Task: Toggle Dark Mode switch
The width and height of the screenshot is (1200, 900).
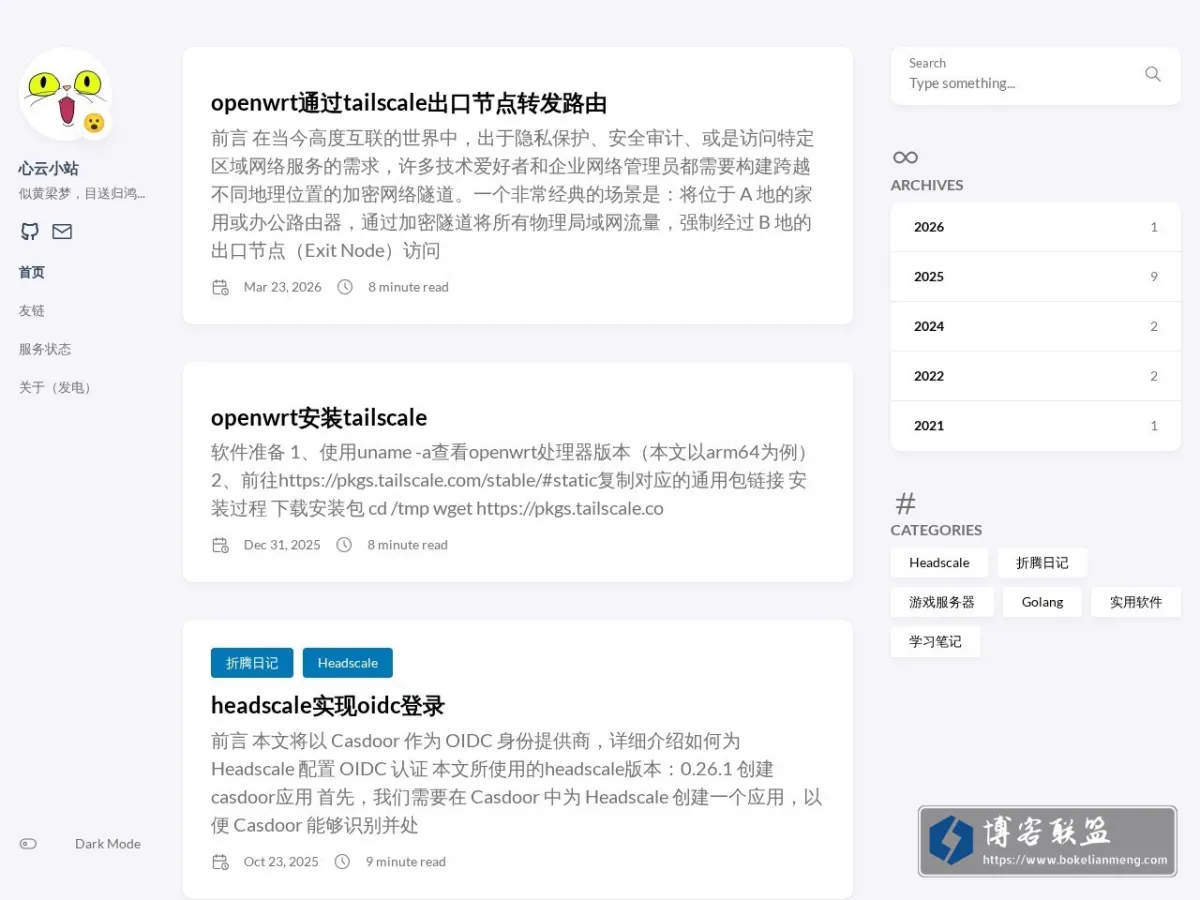Action: click(28, 844)
